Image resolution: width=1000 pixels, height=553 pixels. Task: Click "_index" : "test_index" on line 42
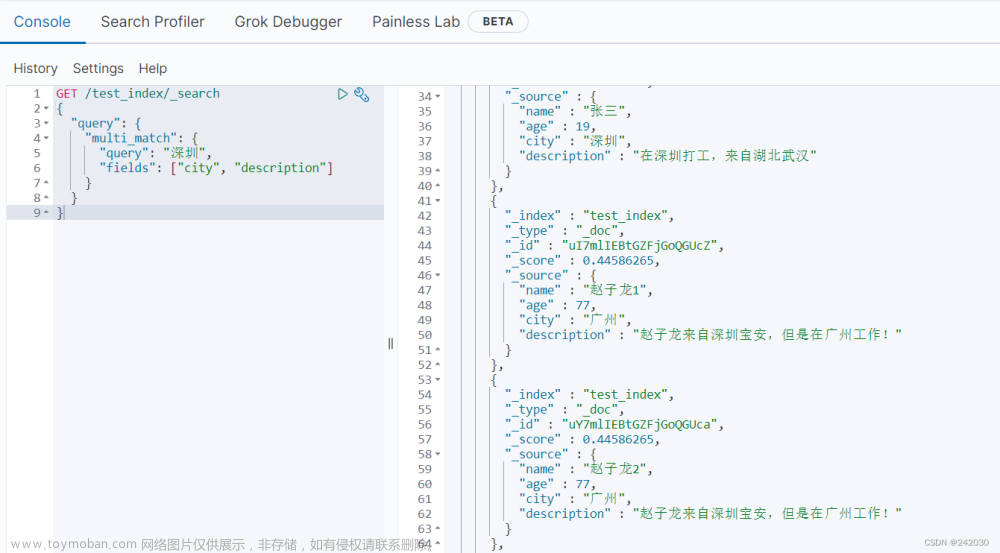click(589, 216)
